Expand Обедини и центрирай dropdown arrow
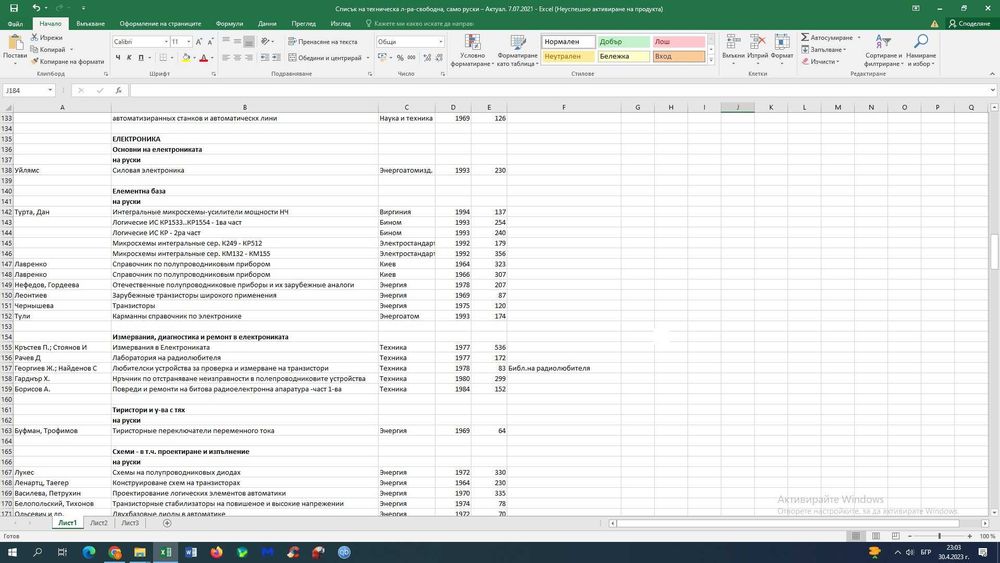Viewport: 1000px width, 563px height. pos(368,57)
